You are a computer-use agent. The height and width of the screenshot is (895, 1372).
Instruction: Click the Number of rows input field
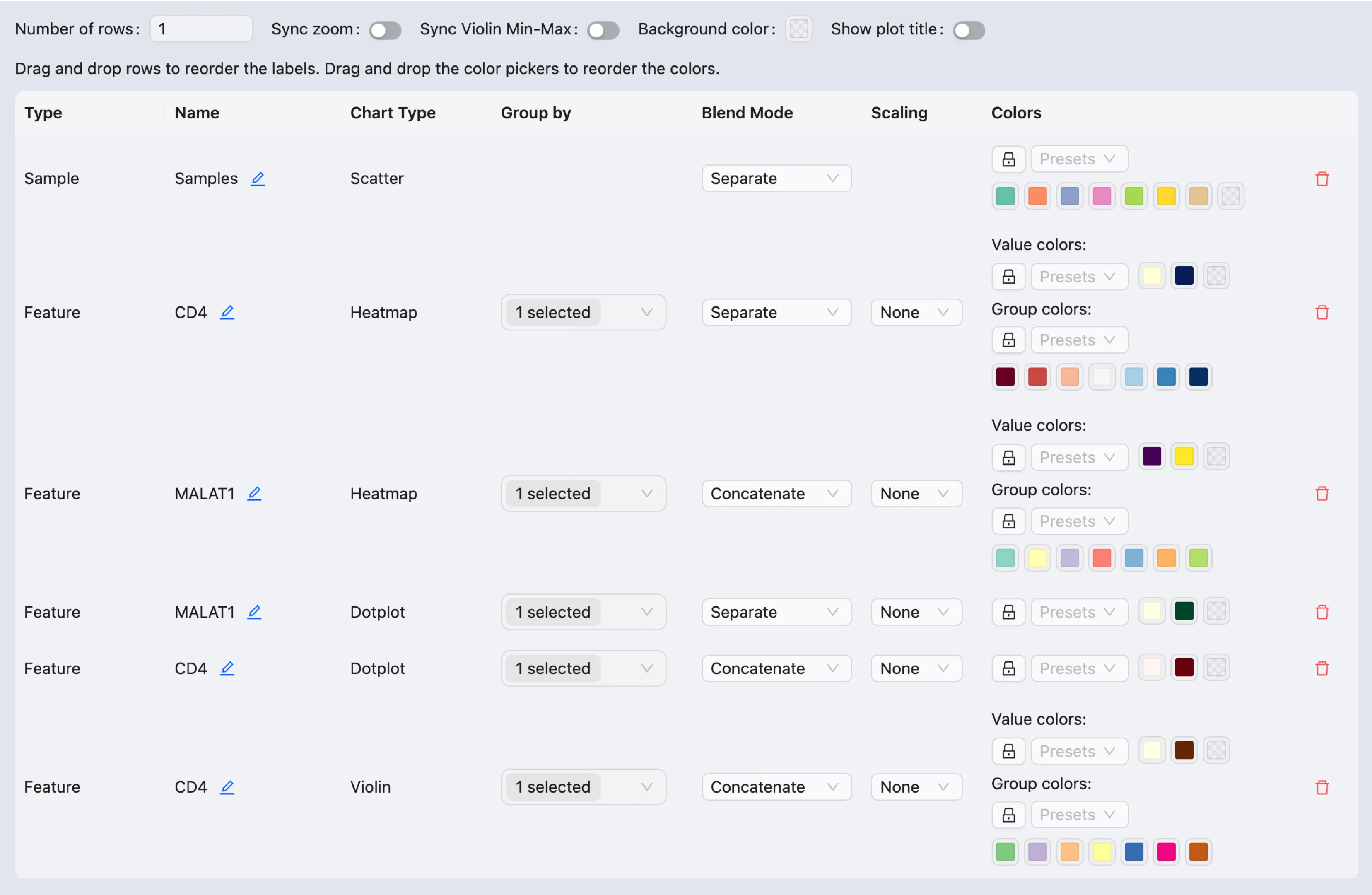(200, 29)
